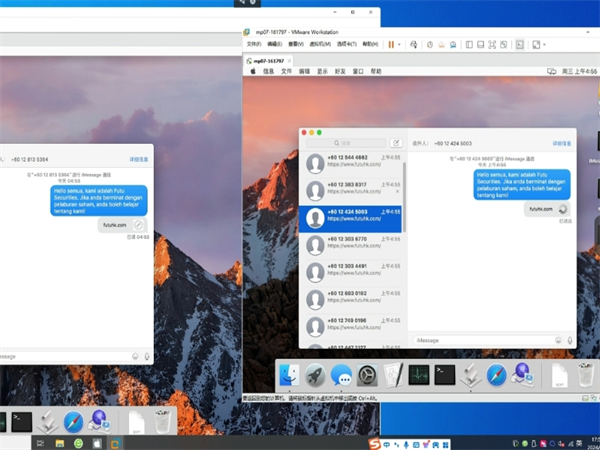Click the search field in Messages sidebar
Screen dimensions: 600x450
(x=345, y=143)
